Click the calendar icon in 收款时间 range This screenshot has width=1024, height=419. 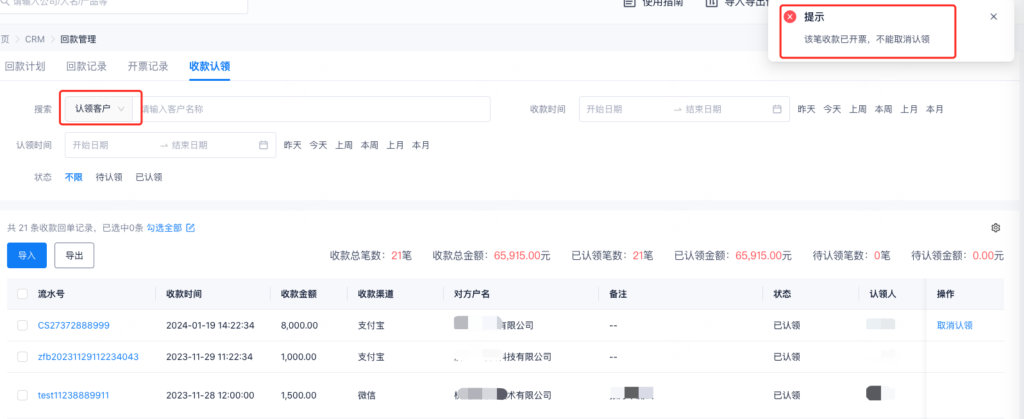tap(777, 109)
